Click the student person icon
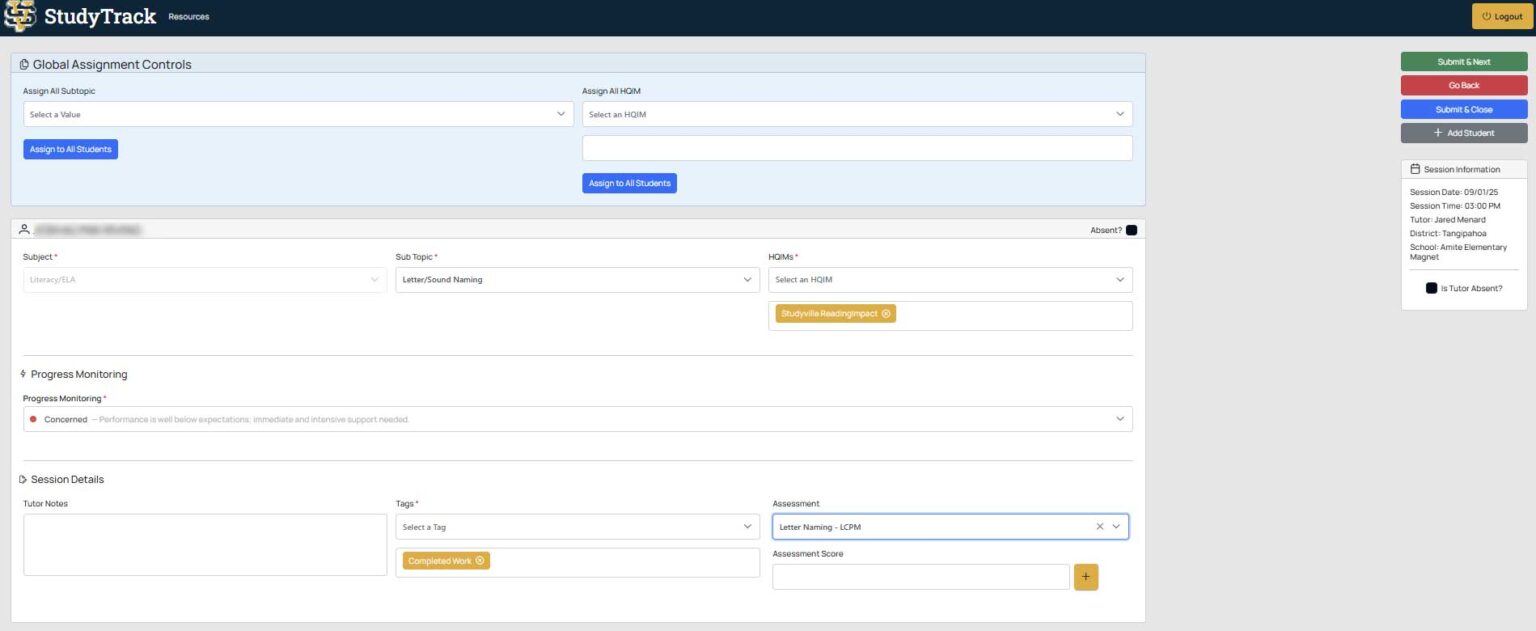The height and width of the screenshot is (631, 1536). pyautogui.click(x=24, y=230)
